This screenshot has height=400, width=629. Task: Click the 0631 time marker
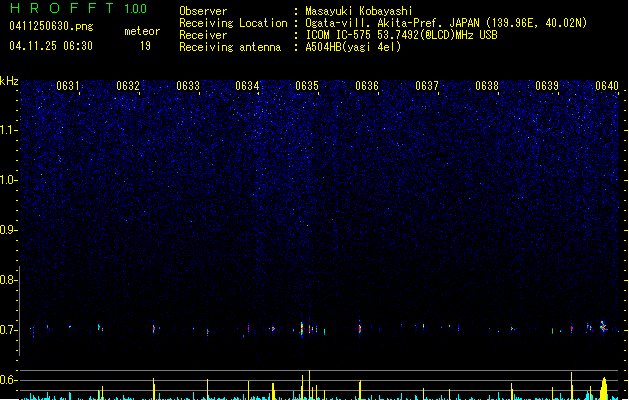click(x=68, y=86)
